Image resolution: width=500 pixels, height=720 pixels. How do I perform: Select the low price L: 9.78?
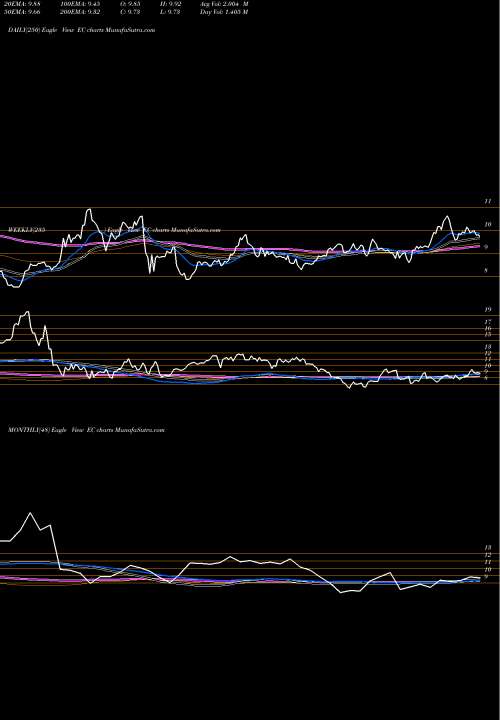pyautogui.click(x=172, y=12)
